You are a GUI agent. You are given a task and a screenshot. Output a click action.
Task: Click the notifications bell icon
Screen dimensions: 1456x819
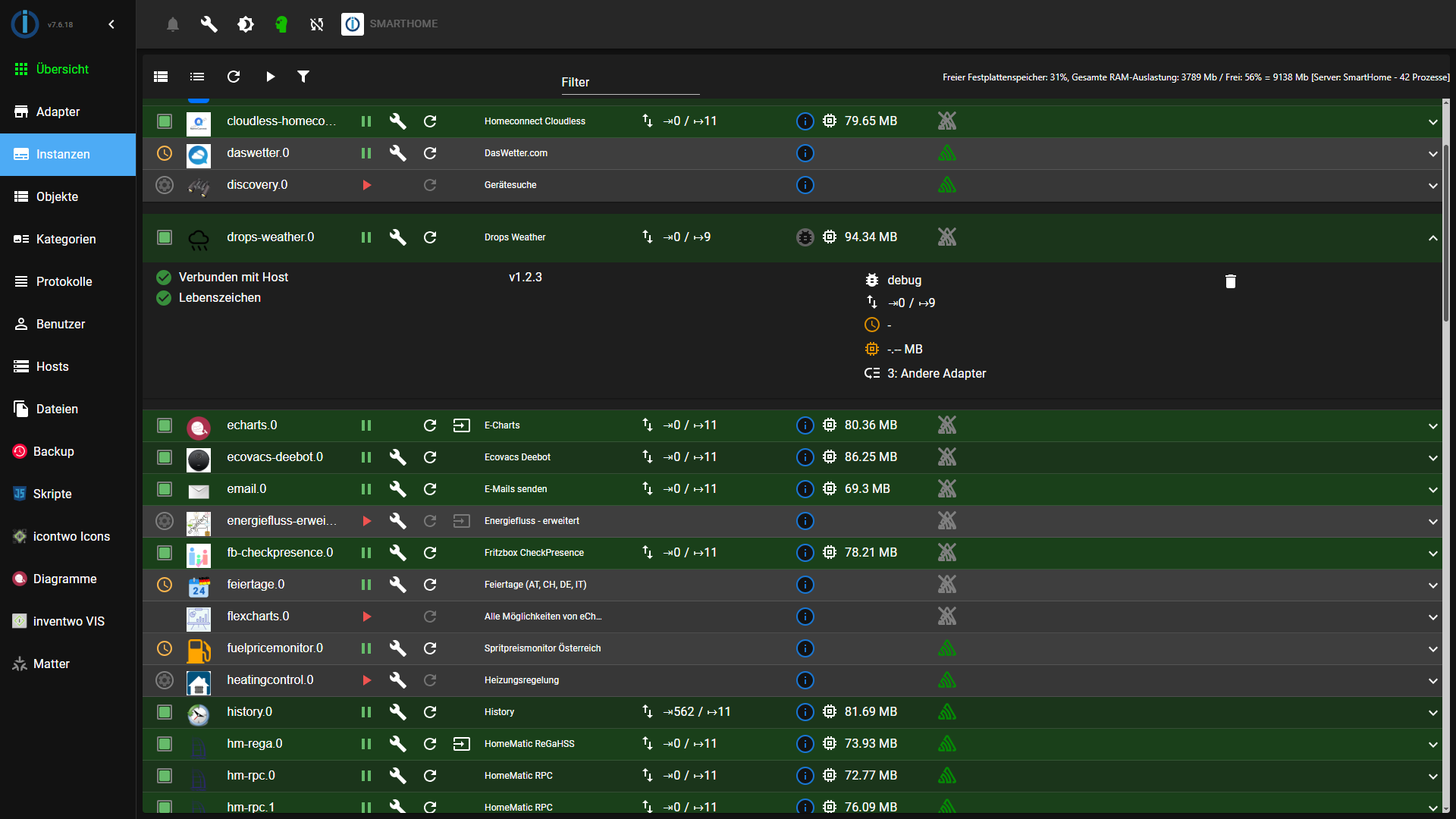pos(173,24)
